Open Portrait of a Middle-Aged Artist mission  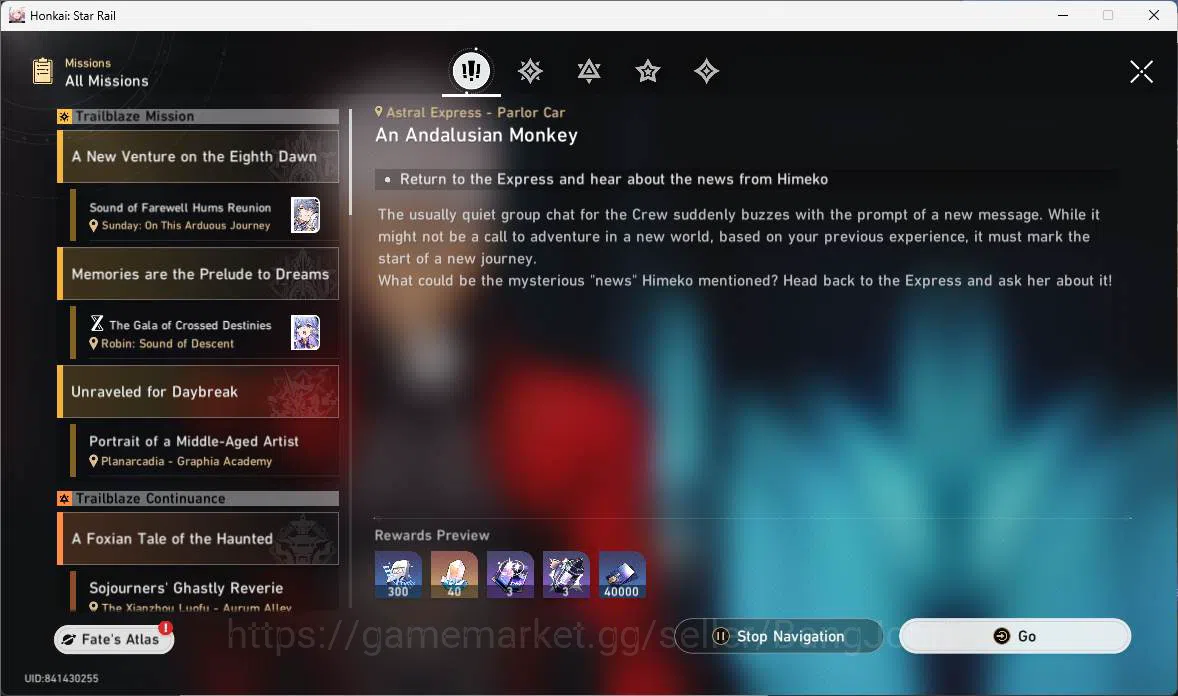coord(204,450)
